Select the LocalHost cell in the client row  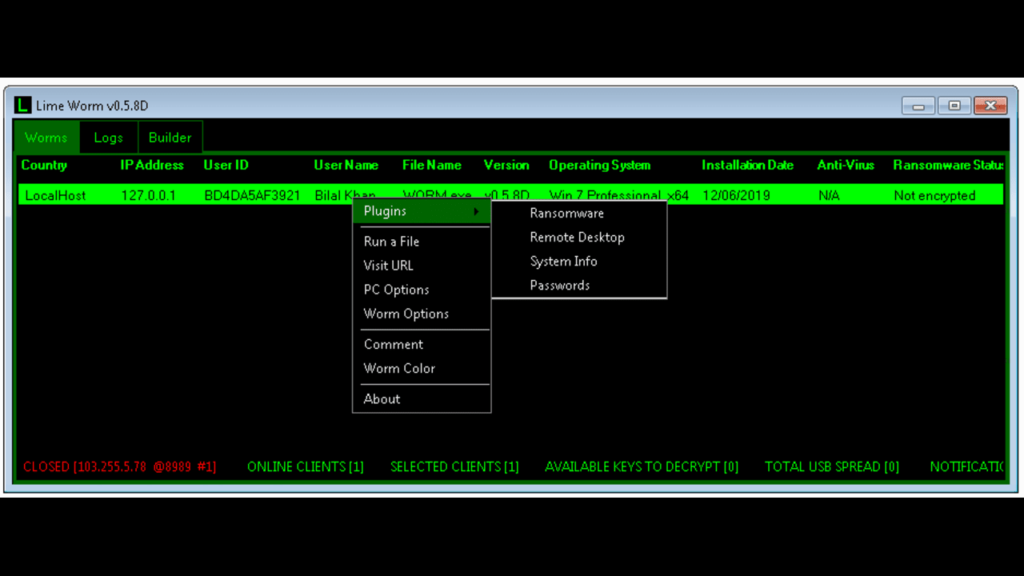point(55,195)
